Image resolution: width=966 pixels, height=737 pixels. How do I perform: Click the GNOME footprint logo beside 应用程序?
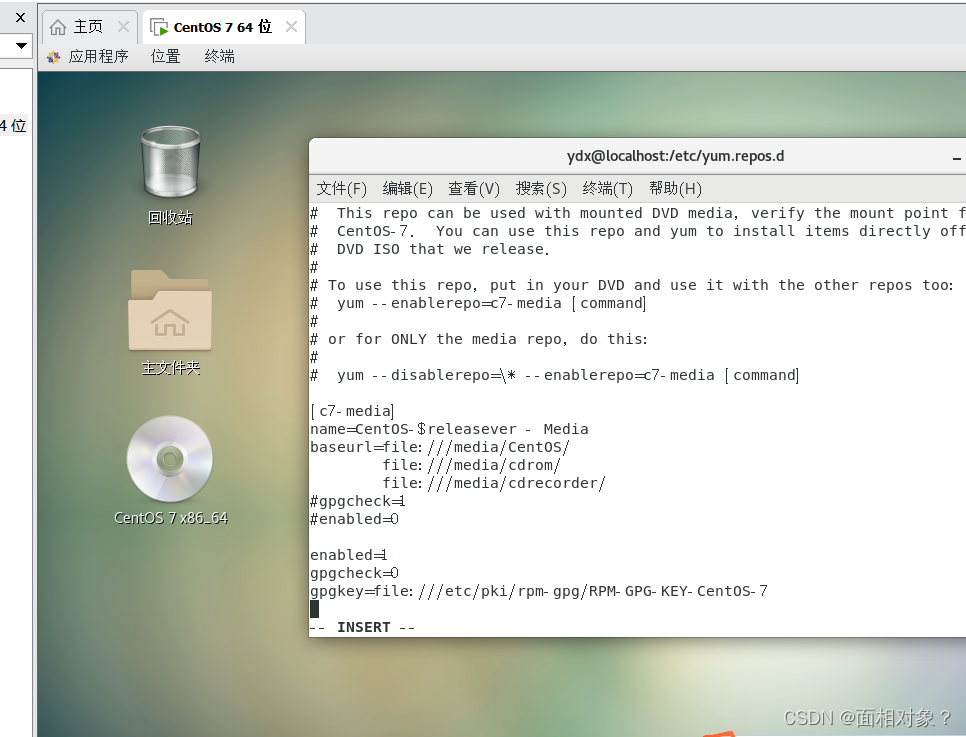[53, 56]
